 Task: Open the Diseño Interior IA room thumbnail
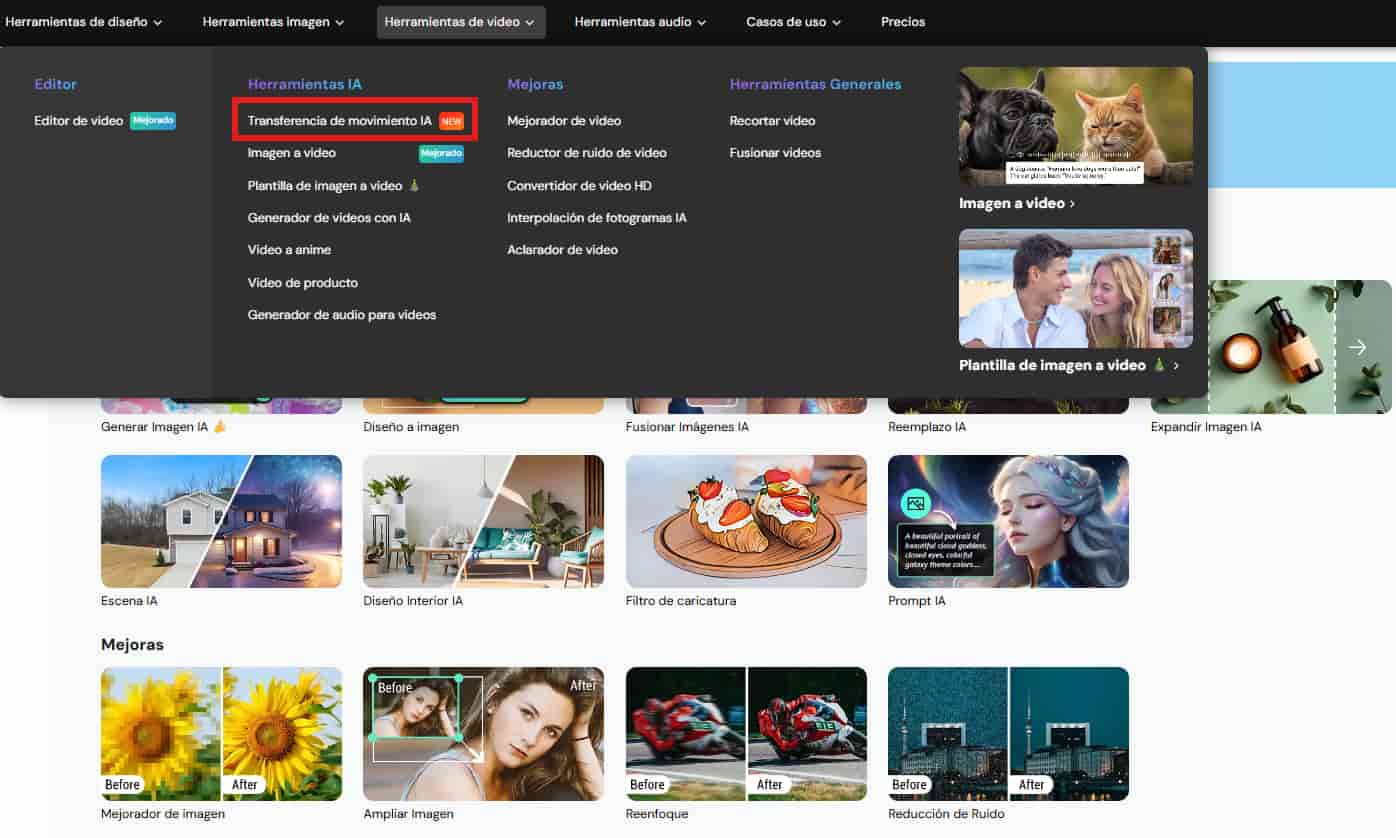[x=483, y=522]
